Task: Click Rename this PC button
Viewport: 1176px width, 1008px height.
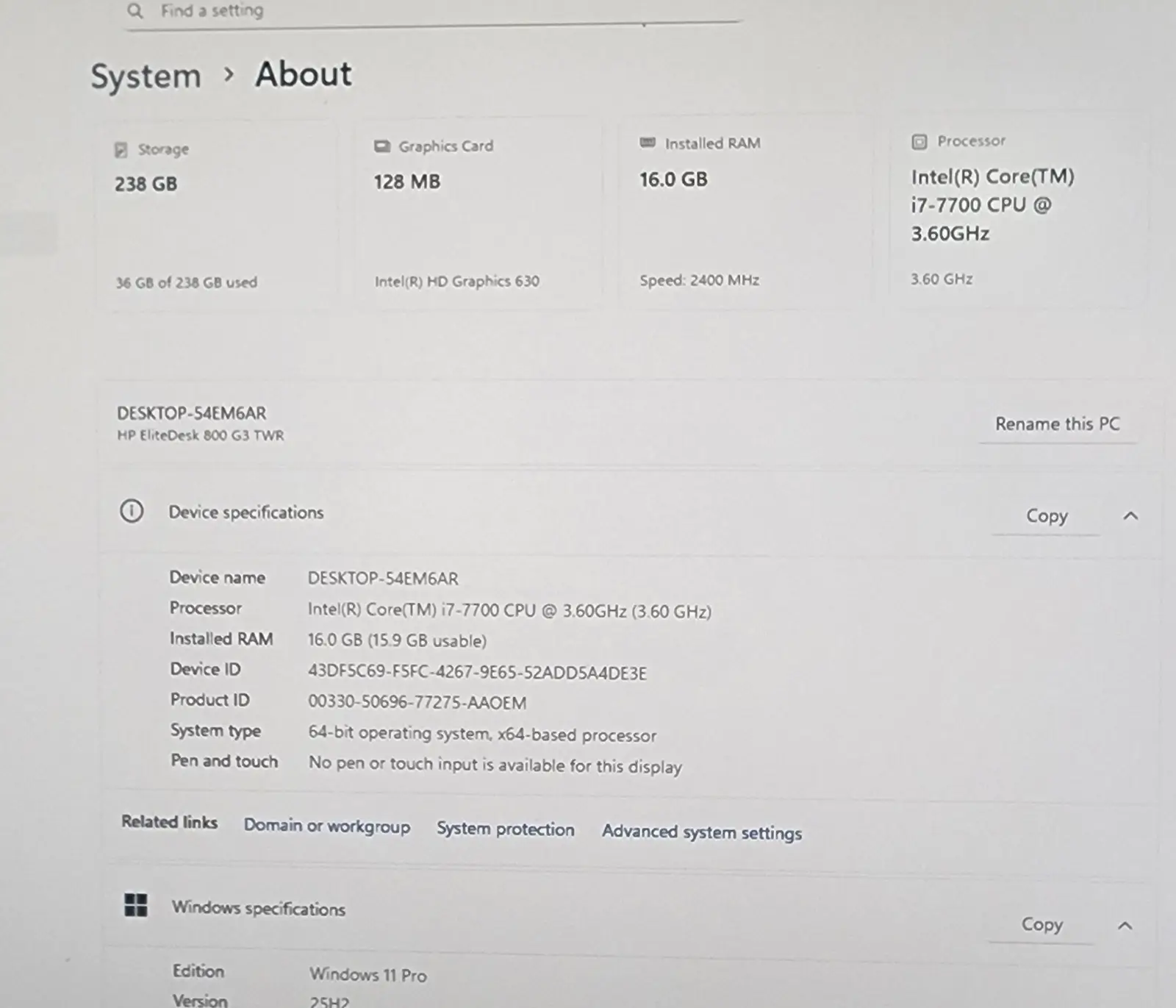Action: click(1057, 424)
